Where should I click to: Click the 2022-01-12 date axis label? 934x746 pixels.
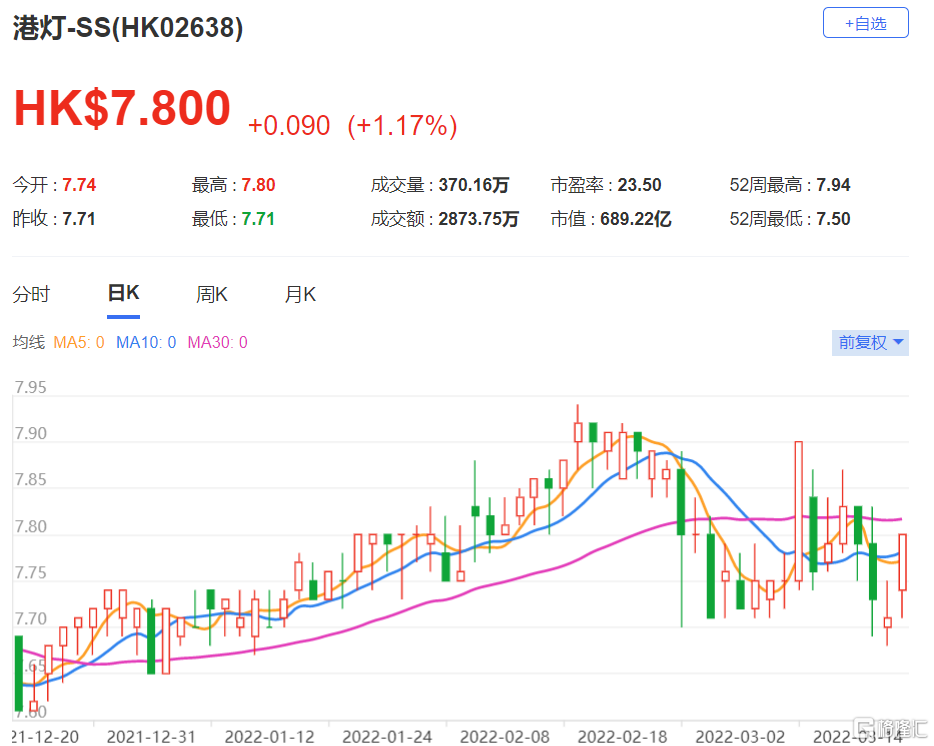pos(269,736)
